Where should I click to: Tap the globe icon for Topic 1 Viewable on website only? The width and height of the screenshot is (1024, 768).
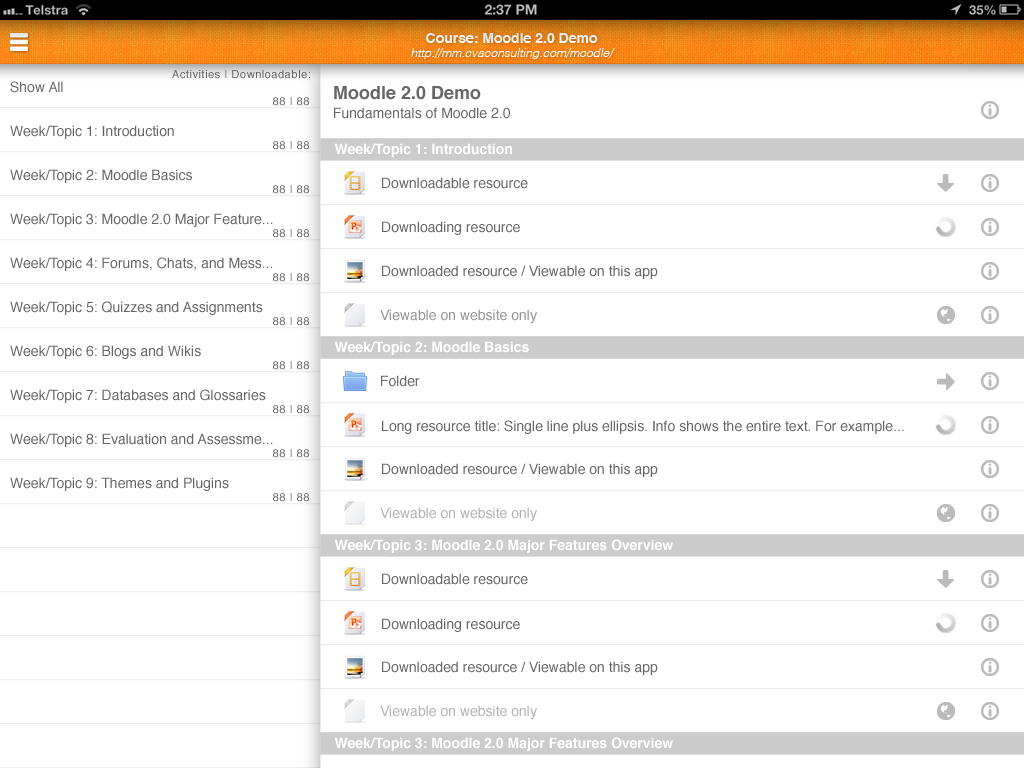[x=945, y=315]
